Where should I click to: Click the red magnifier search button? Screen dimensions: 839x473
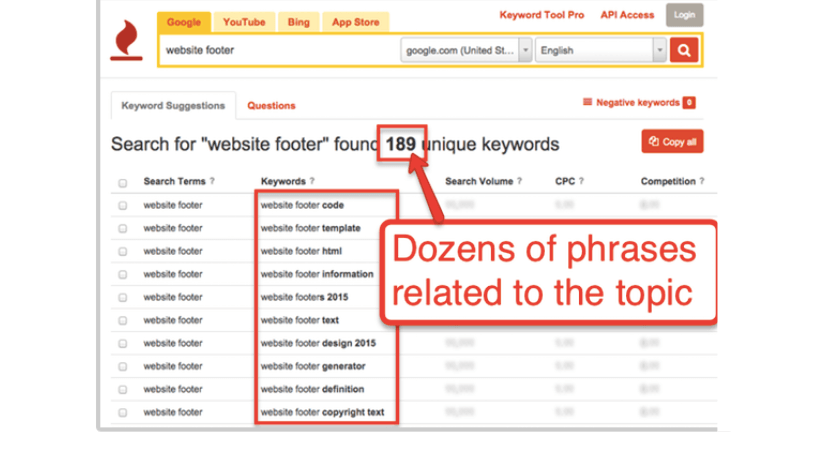coord(684,50)
